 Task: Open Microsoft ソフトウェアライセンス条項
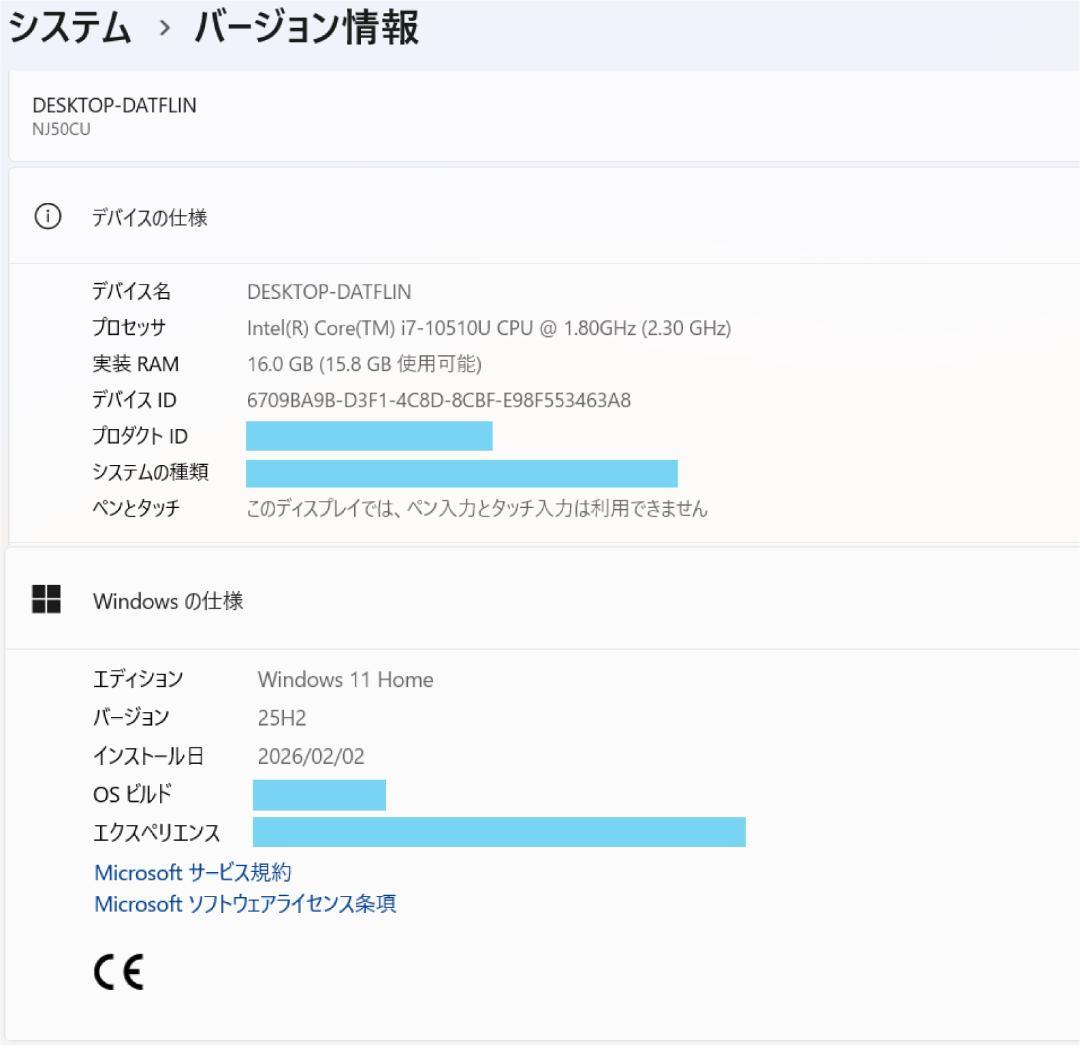pos(246,904)
